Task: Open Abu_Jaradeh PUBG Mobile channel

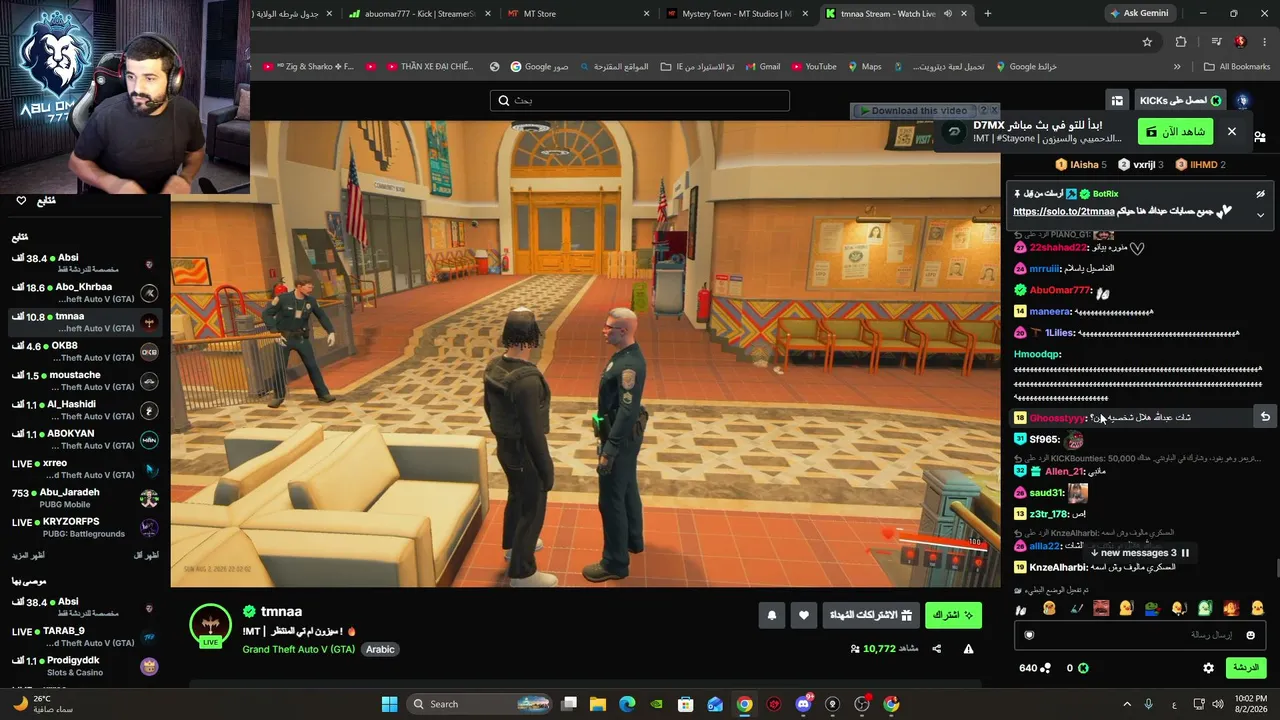Action: coord(85,498)
